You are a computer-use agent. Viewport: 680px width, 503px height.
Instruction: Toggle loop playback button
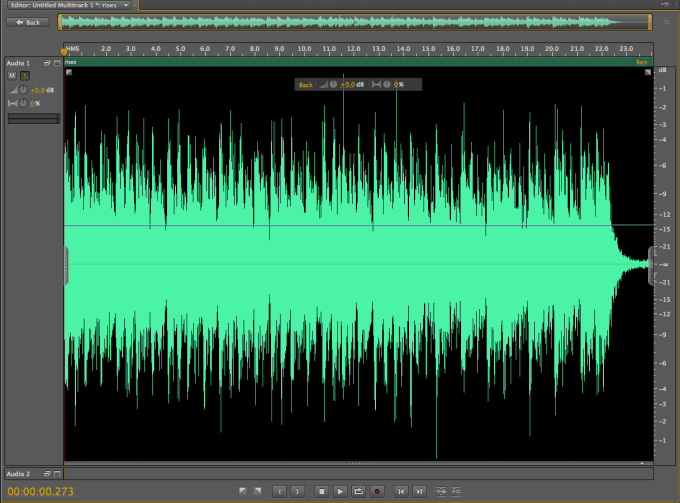359,491
